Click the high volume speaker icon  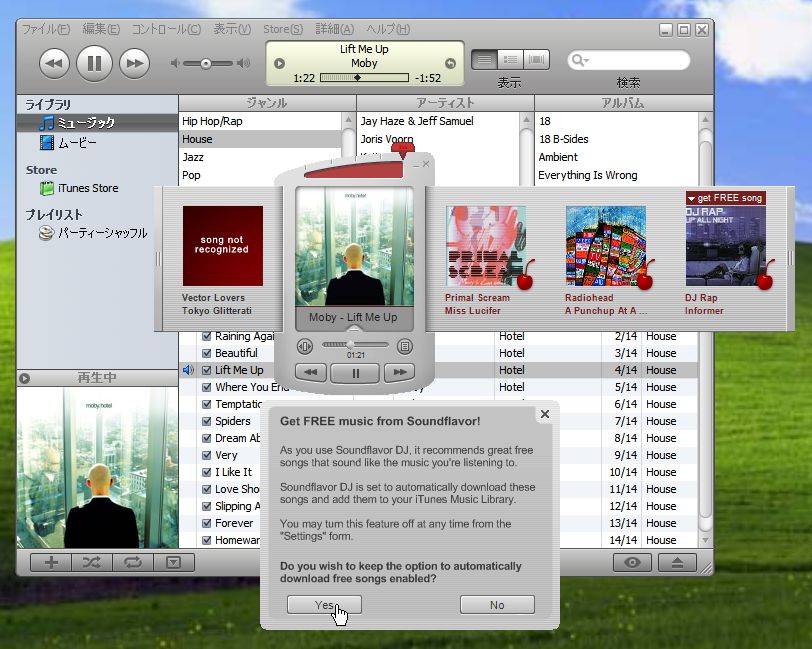[x=243, y=63]
